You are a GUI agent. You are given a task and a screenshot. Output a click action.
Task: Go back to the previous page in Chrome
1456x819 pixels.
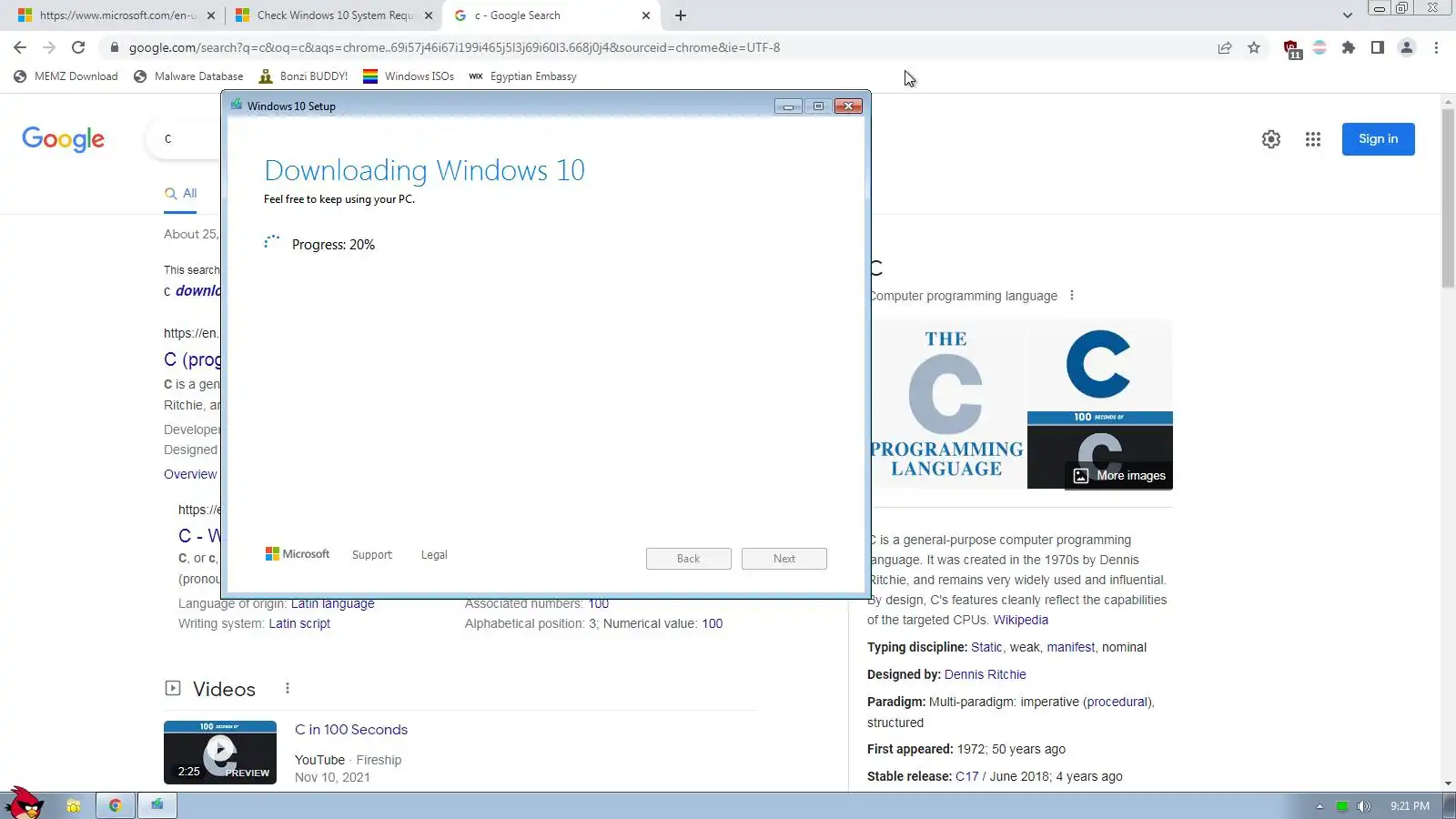coord(20,47)
